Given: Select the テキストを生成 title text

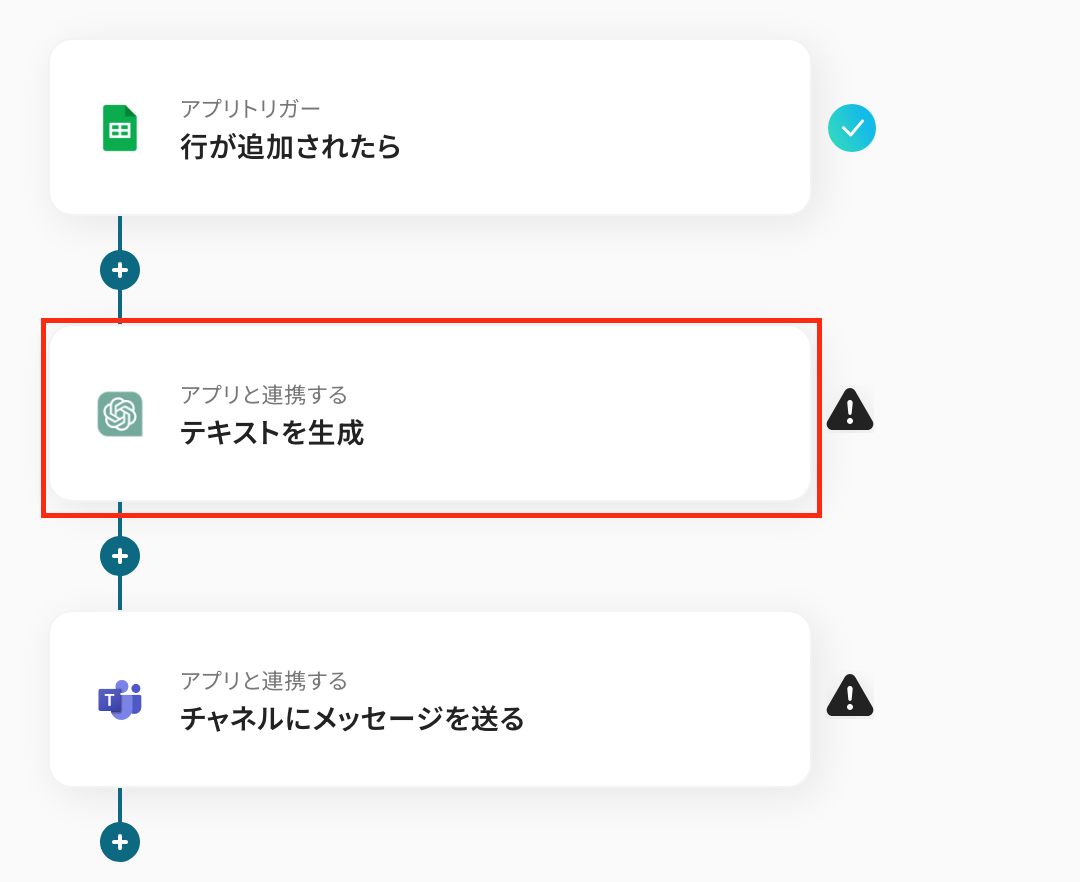Looking at the screenshot, I should pyautogui.click(x=272, y=434).
